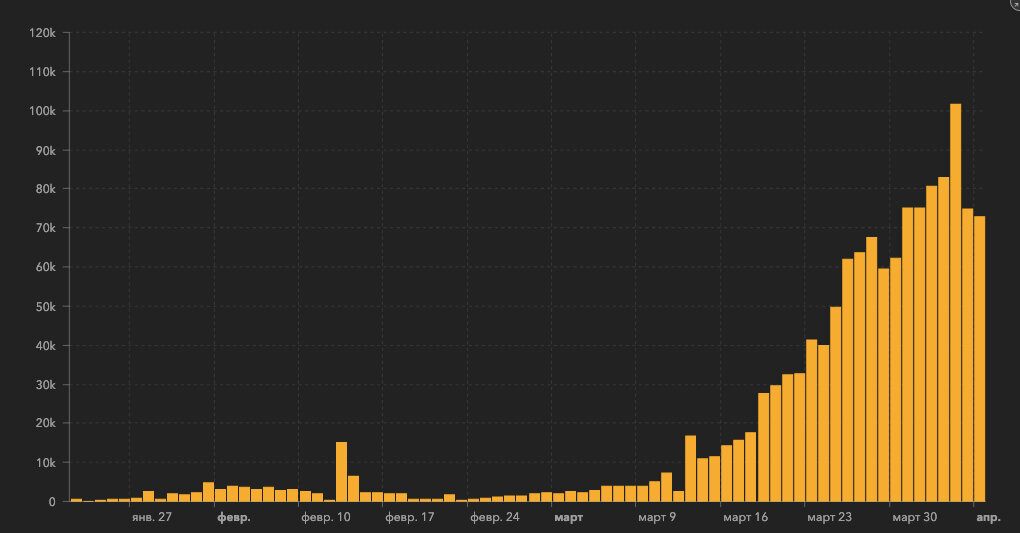This screenshot has width=1020, height=533.
Task: Click the 'март 30' date label
Action: point(915,517)
